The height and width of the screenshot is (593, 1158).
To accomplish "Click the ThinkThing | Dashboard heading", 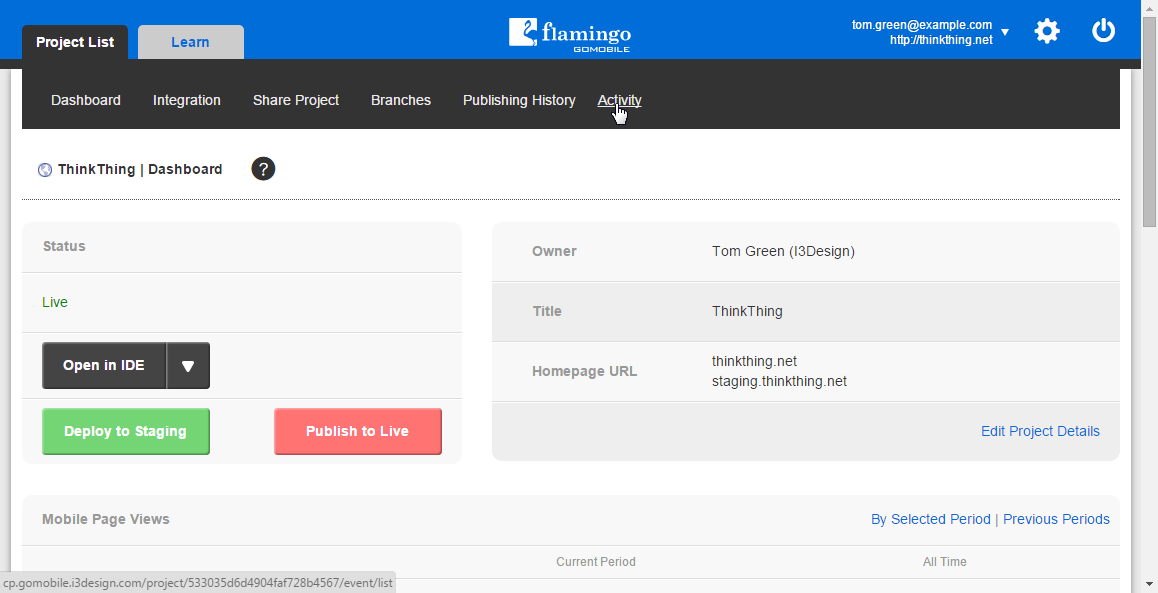I will tap(140, 169).
